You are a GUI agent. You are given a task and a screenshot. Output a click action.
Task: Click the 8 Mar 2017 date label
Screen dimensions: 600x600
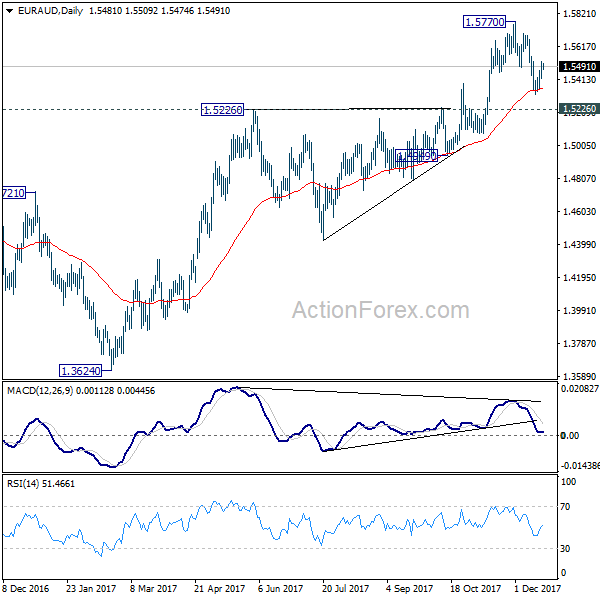click(153, 588)
